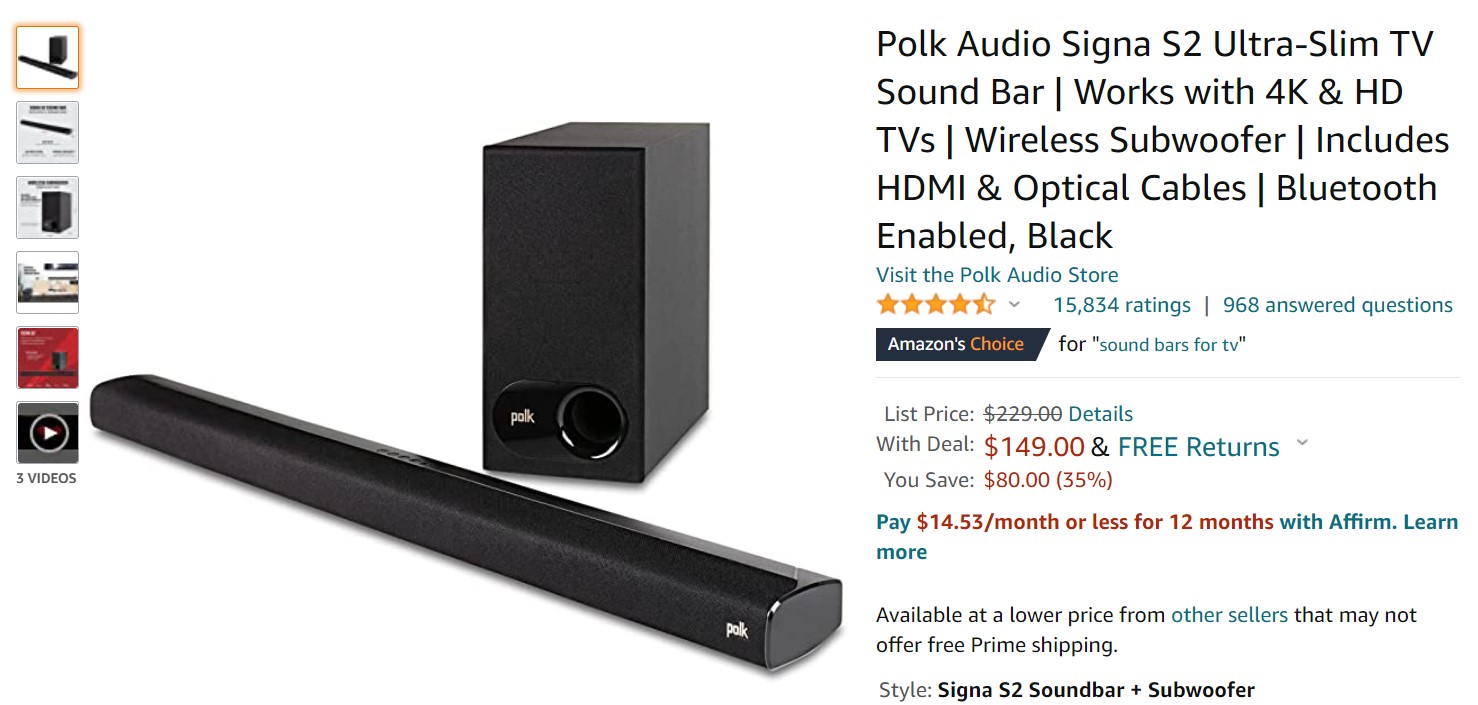Open the 3 VIDEOS label
Viewport: 1478px width, 705px height.
[46, 478]
